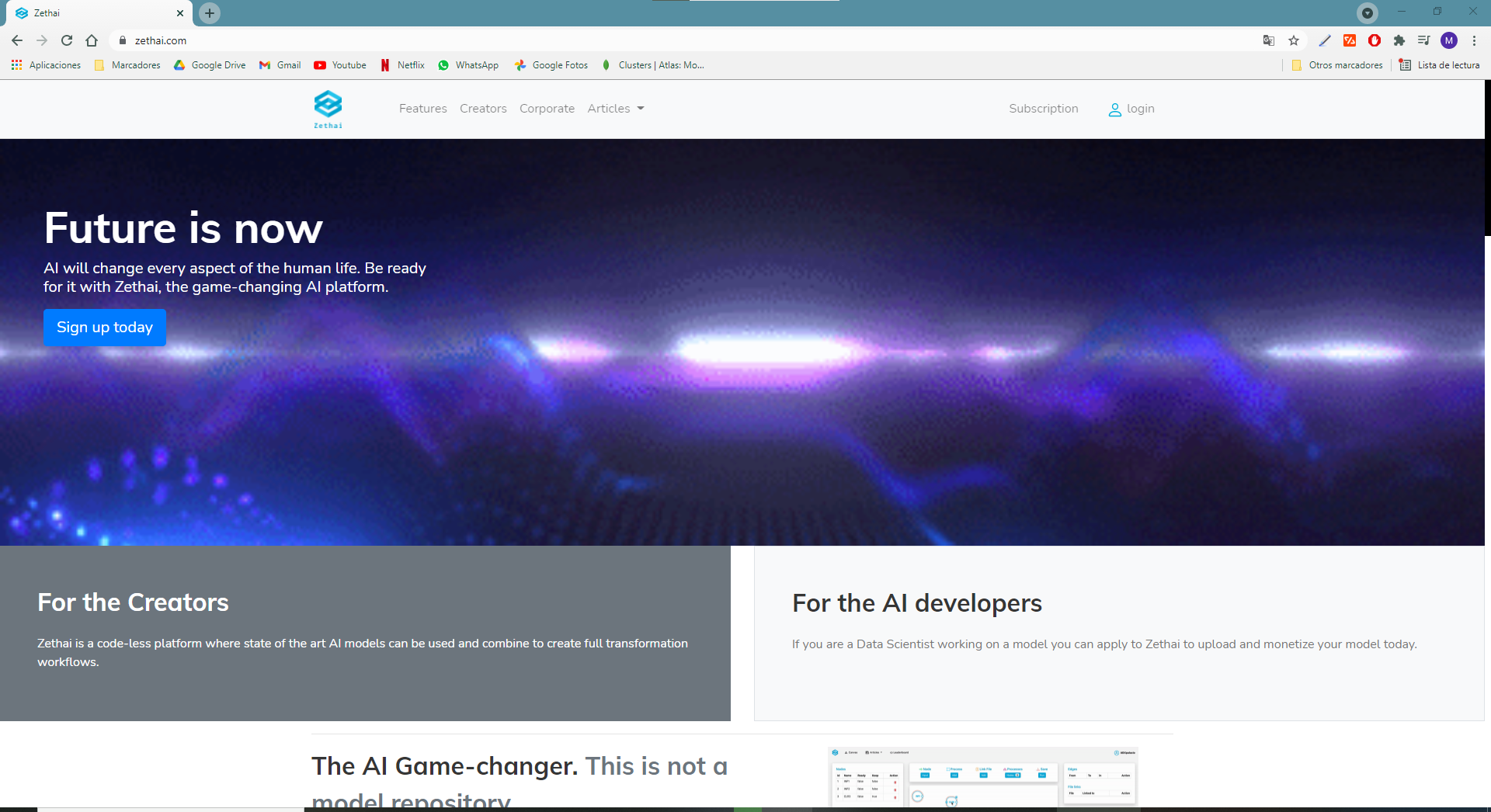Image resolution: width=1491 pixels, height=812 pixels.
Task: Click the tab search circle icon in title bar
Action: click(x=1368, y=12)
